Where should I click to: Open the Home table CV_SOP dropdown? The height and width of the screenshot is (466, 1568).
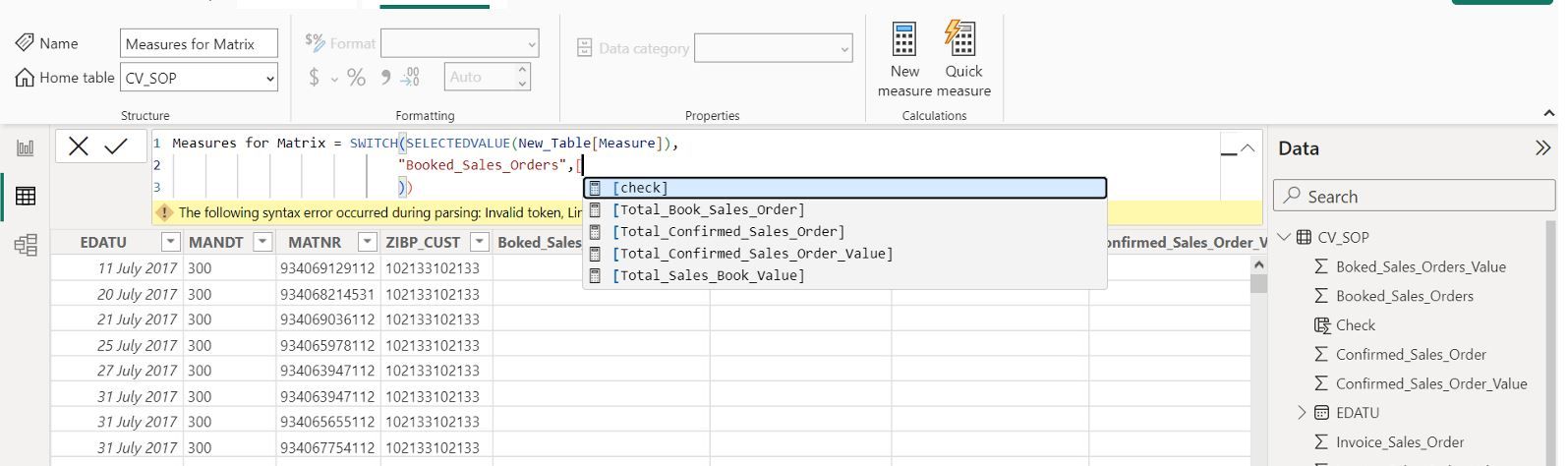[270, 78]
